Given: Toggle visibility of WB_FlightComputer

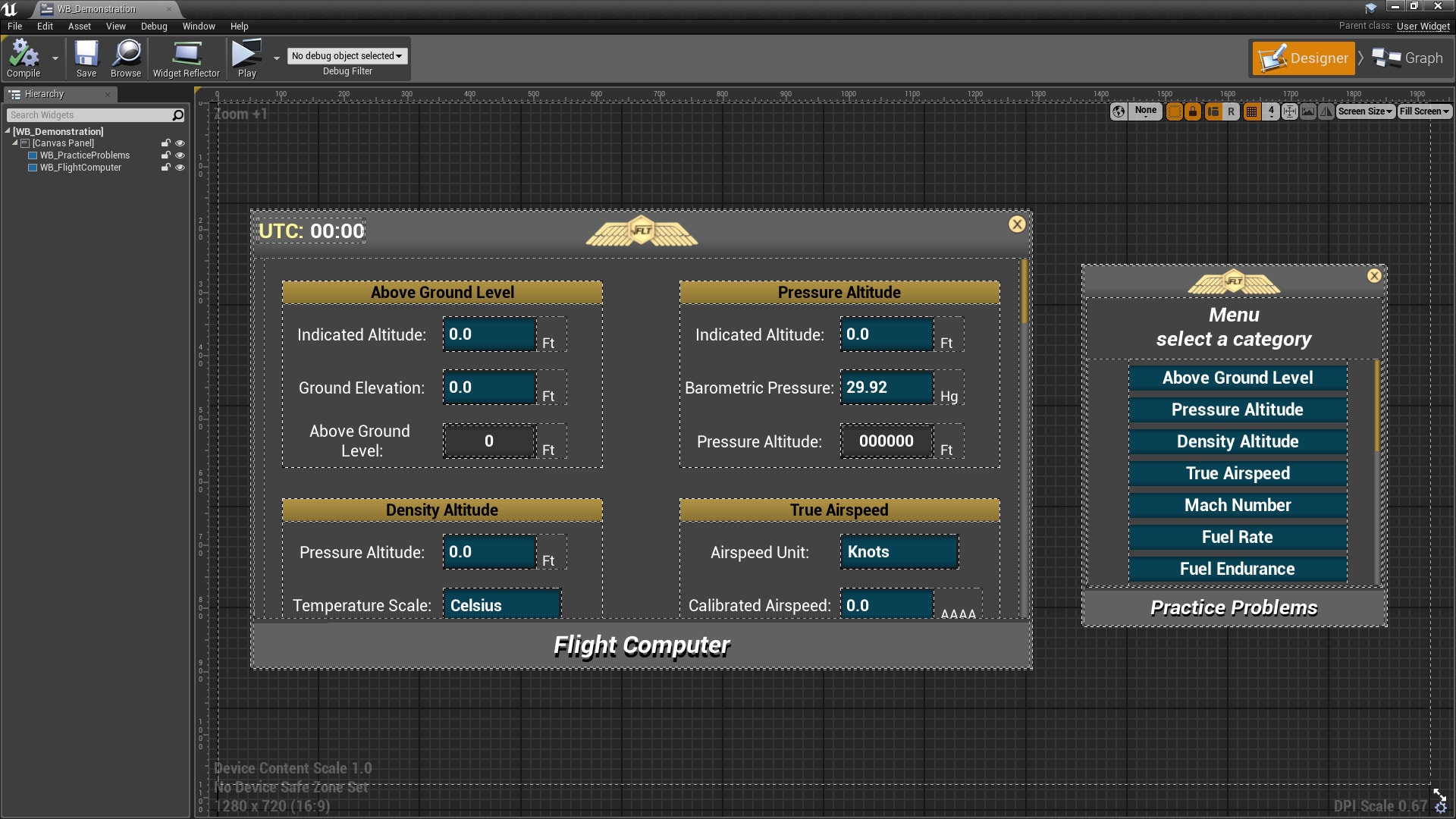Looking at the screenshot, I should [180, 167].
